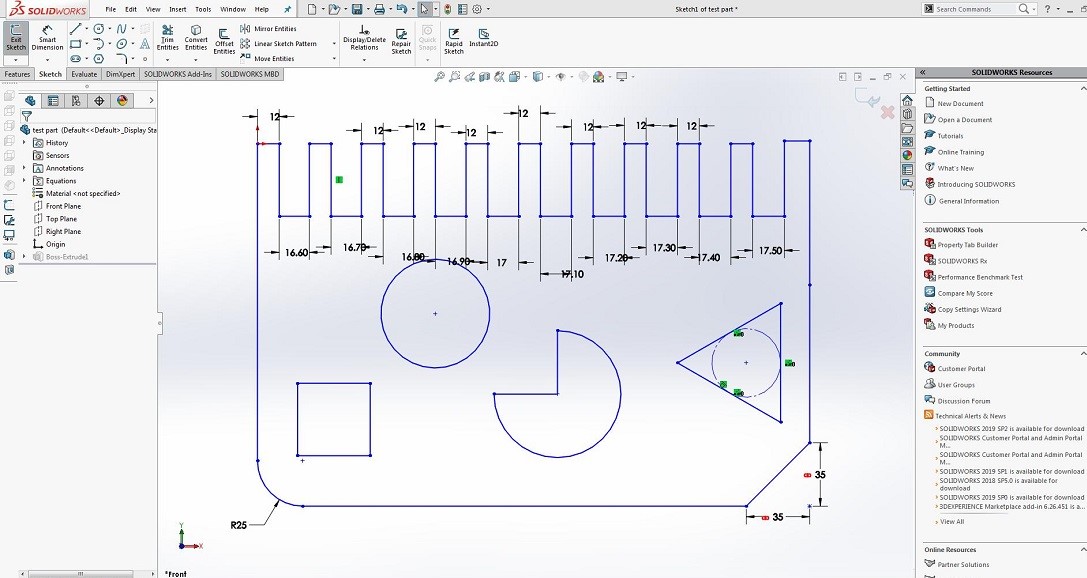This screenshot has width=1087, height=578.
Task: Click the Undo icon
Action: (x=402, y=9)
